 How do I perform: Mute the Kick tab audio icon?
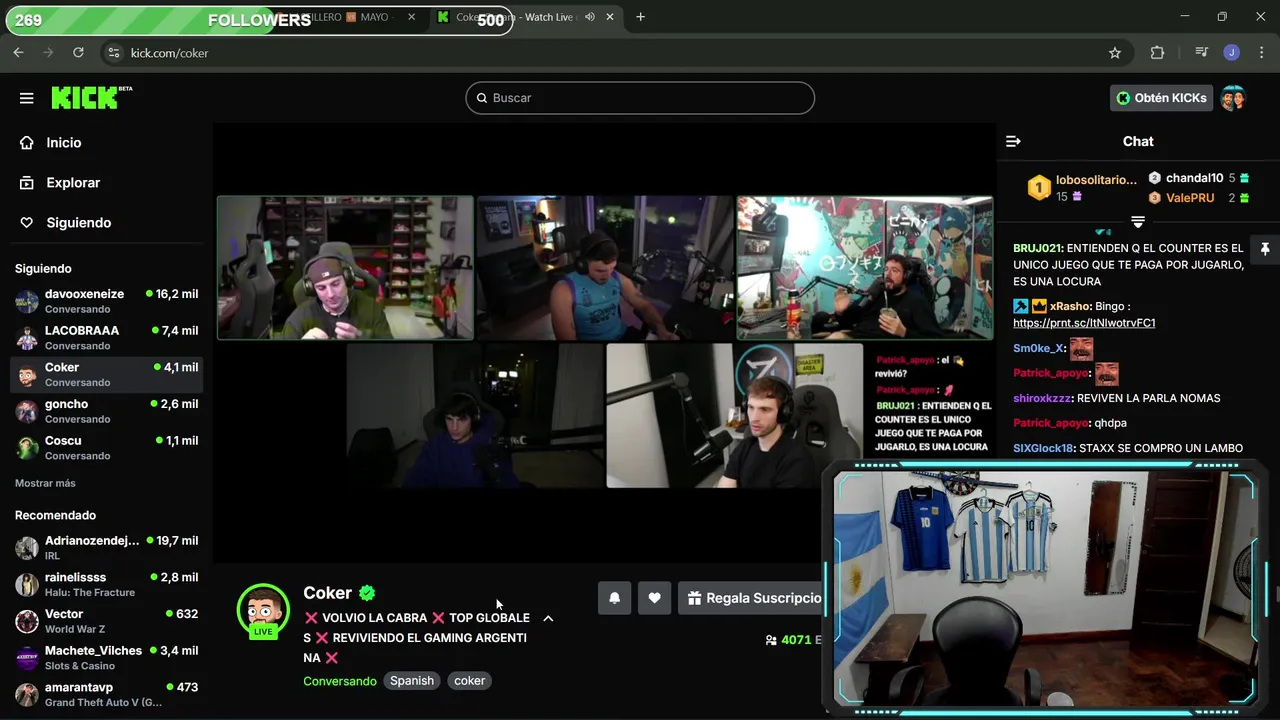click(x=590, y=17)
